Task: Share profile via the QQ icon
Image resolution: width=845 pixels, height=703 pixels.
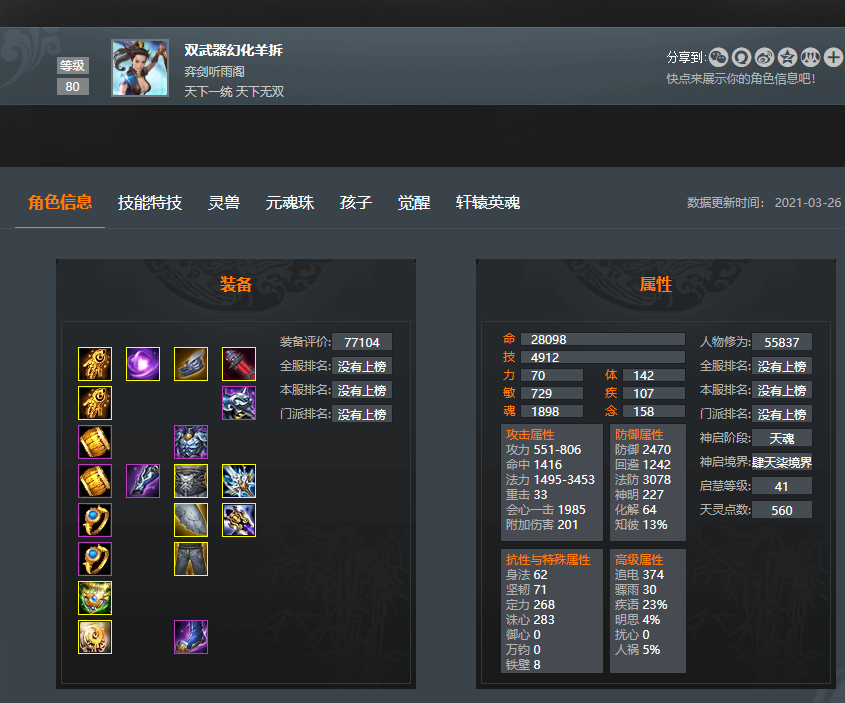Action: 742,57
